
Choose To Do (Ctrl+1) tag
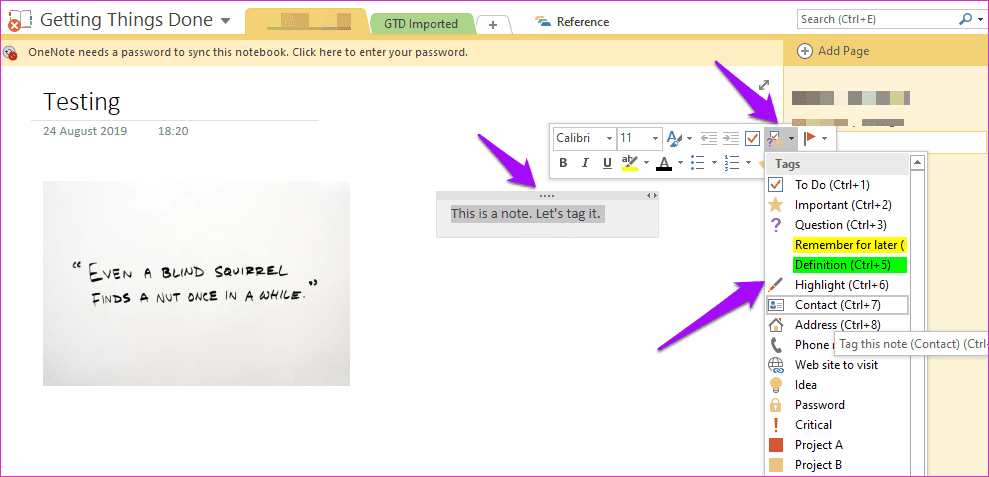click(837, 185)
